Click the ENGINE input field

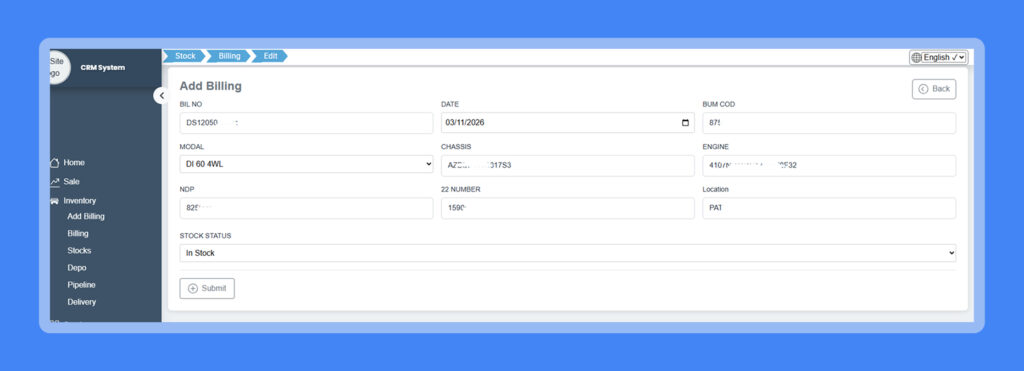(x=829, y=165)
